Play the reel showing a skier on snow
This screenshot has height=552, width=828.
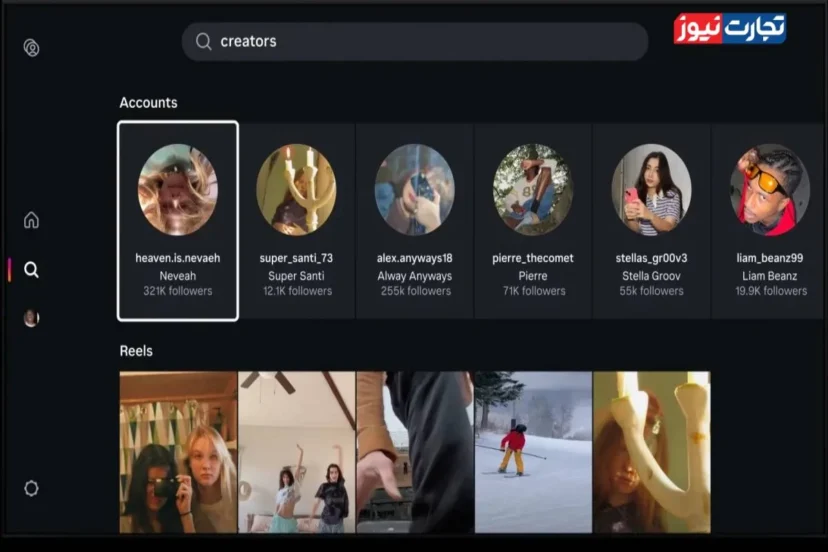[x=533, y=452]
